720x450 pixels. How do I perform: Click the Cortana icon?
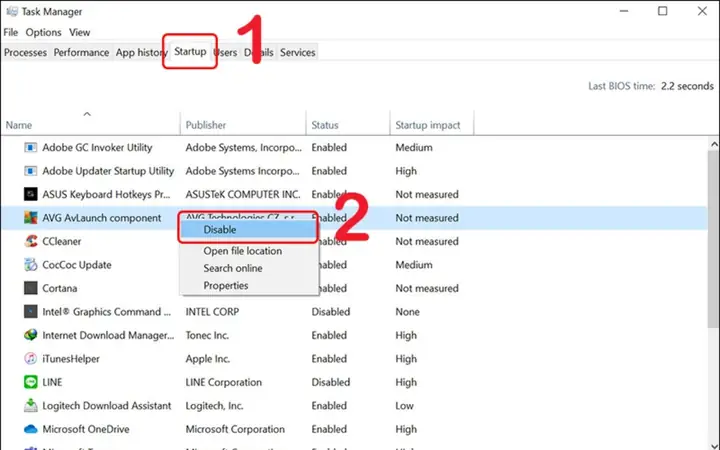pyautogui.click(x=30, y=288)
